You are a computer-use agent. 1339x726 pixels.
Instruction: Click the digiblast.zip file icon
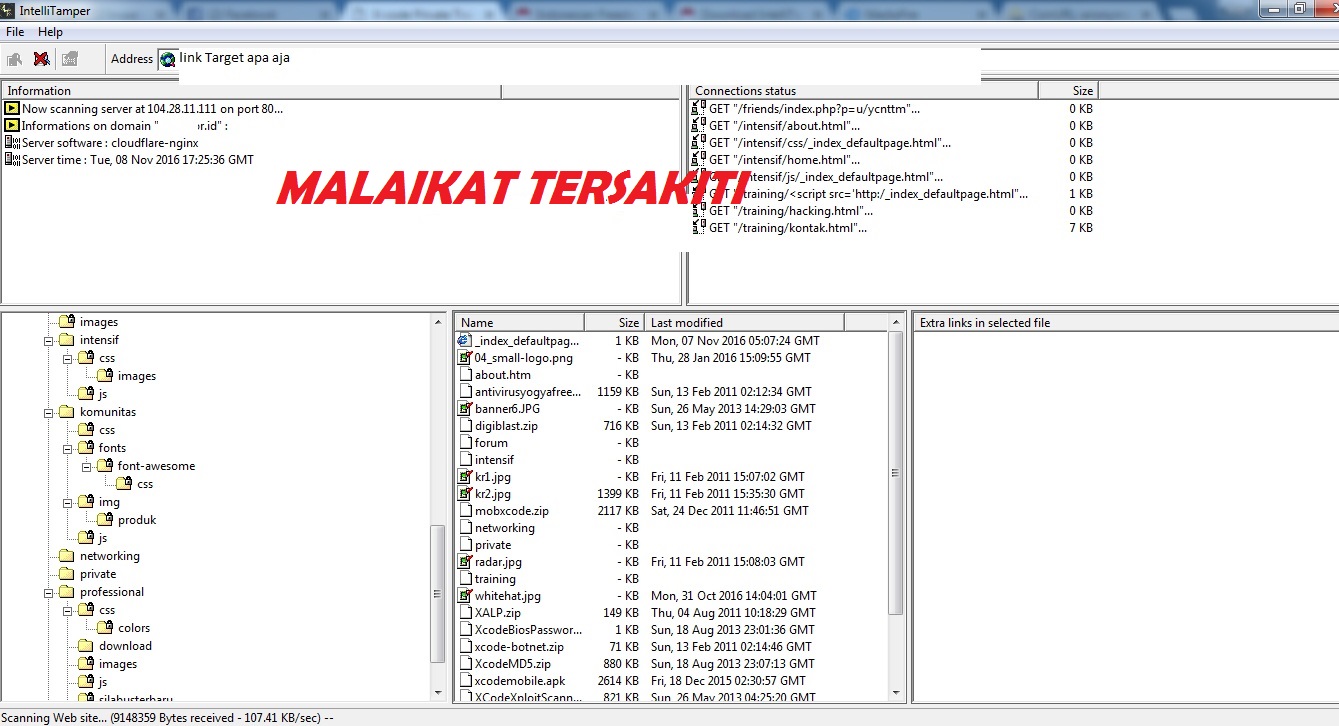(465, 426)
